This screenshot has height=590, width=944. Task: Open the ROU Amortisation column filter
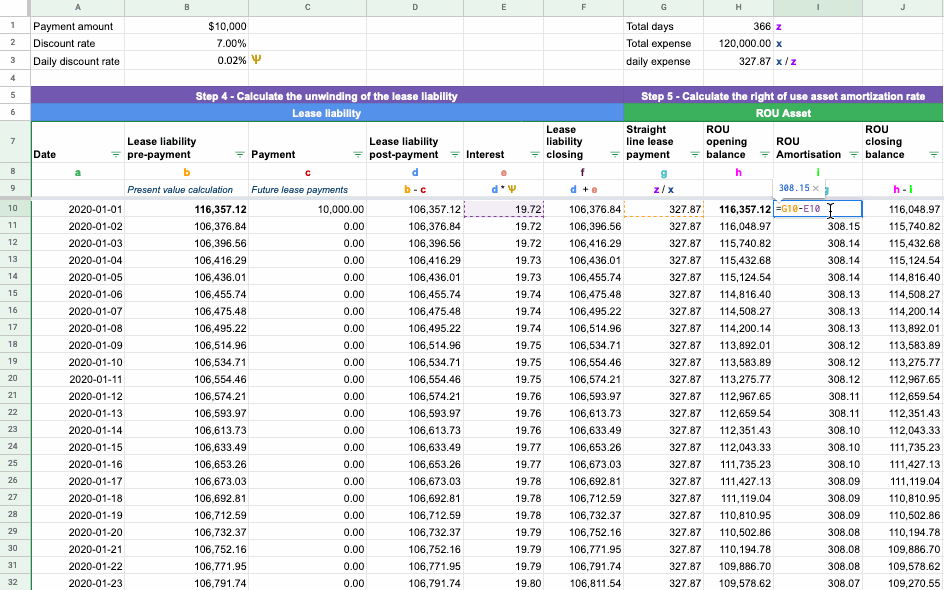(x=853, y=155)
